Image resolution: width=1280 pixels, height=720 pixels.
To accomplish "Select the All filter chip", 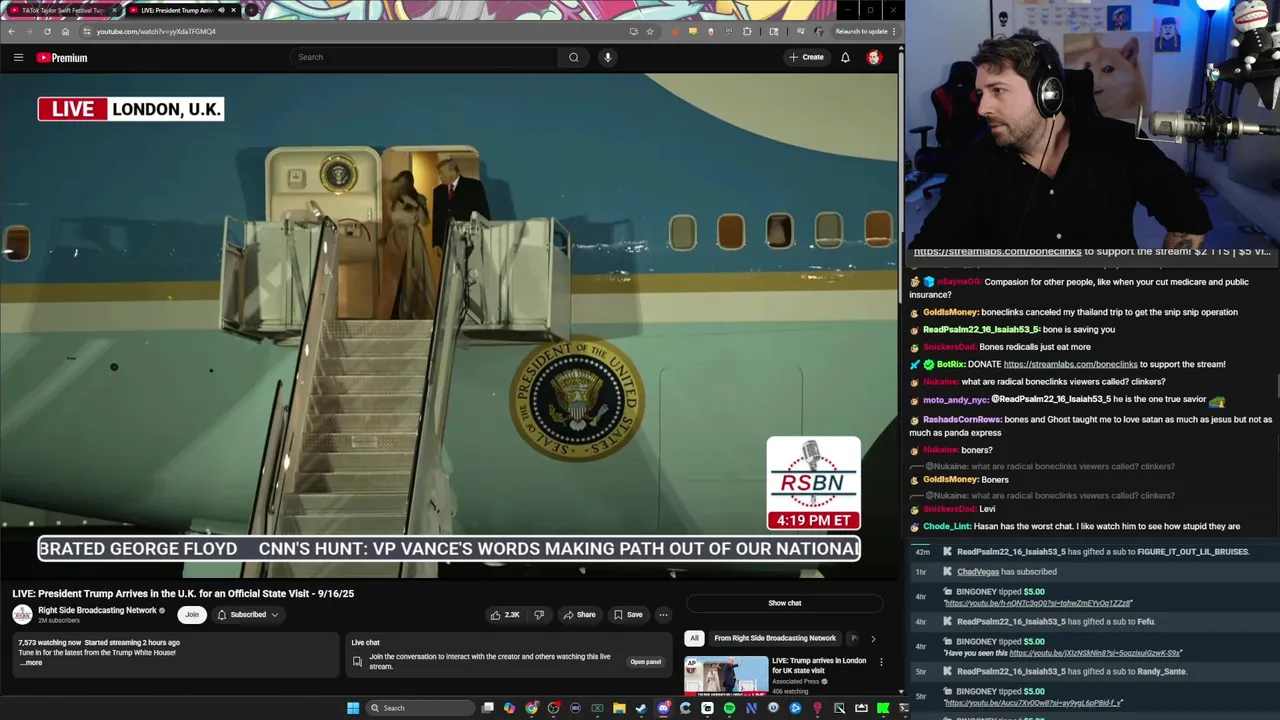I will [x=694, y=638].
